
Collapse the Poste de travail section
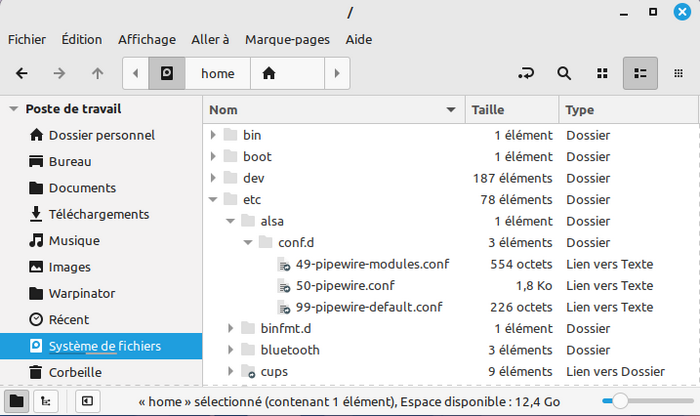pyautogui.click(x=13, y=109)
